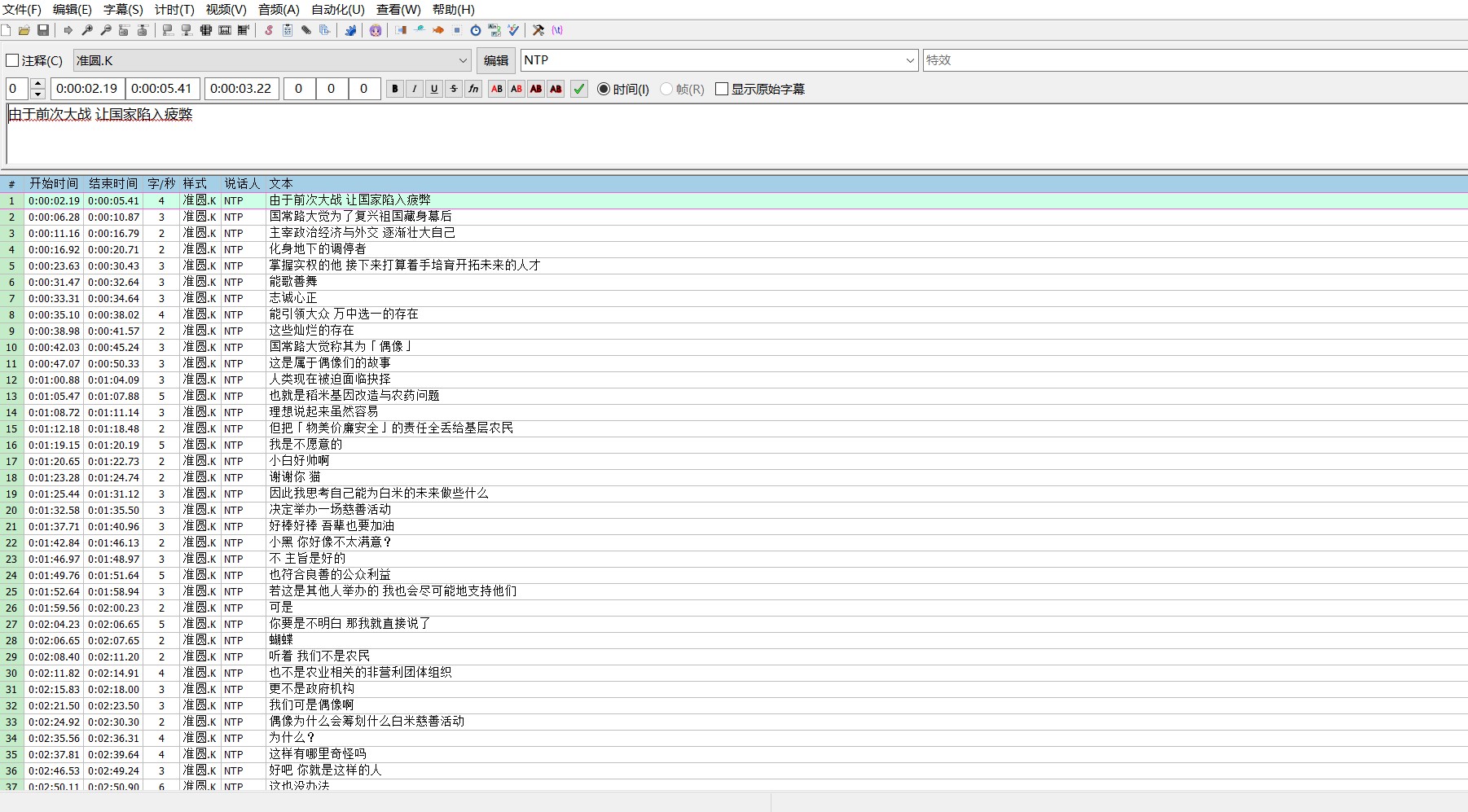Zoom out video with magnifier minus

pyautogui.click(x=106, y=30)
